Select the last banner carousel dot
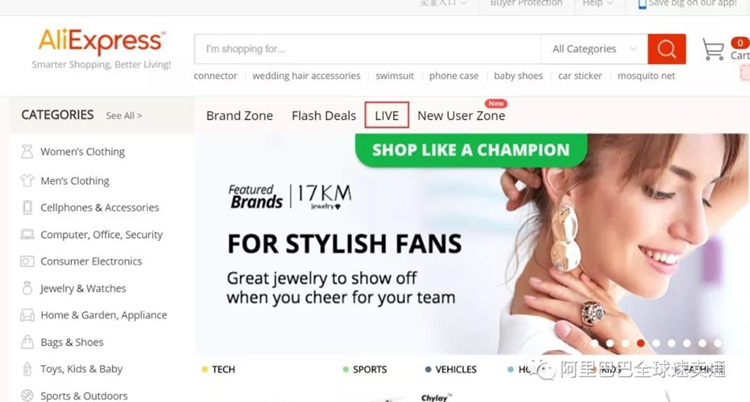Screen dimensions: 750x402 pos(717,343)
